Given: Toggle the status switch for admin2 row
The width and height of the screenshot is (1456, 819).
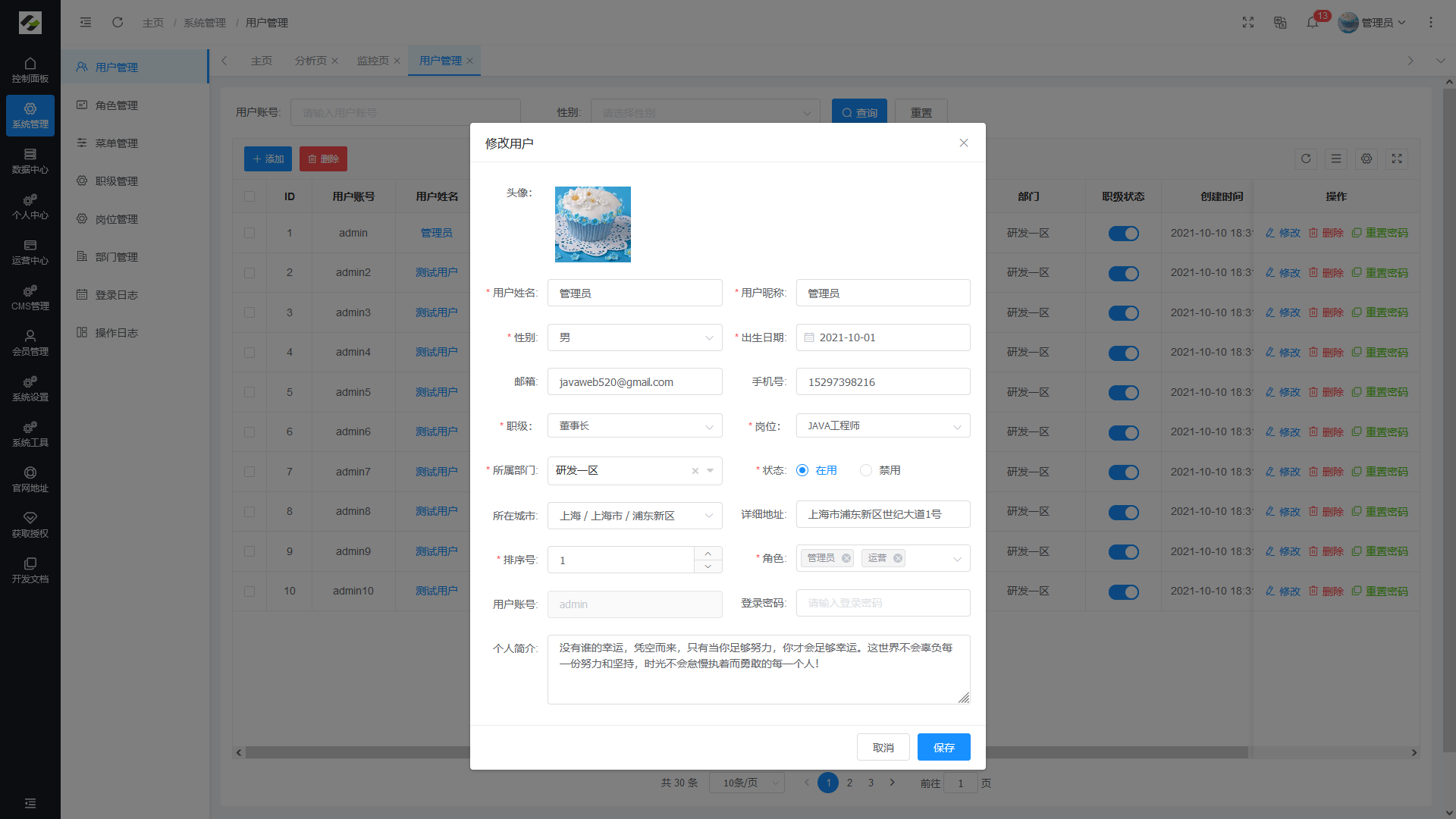Looking at the screenshot, I should point(1123,273).
